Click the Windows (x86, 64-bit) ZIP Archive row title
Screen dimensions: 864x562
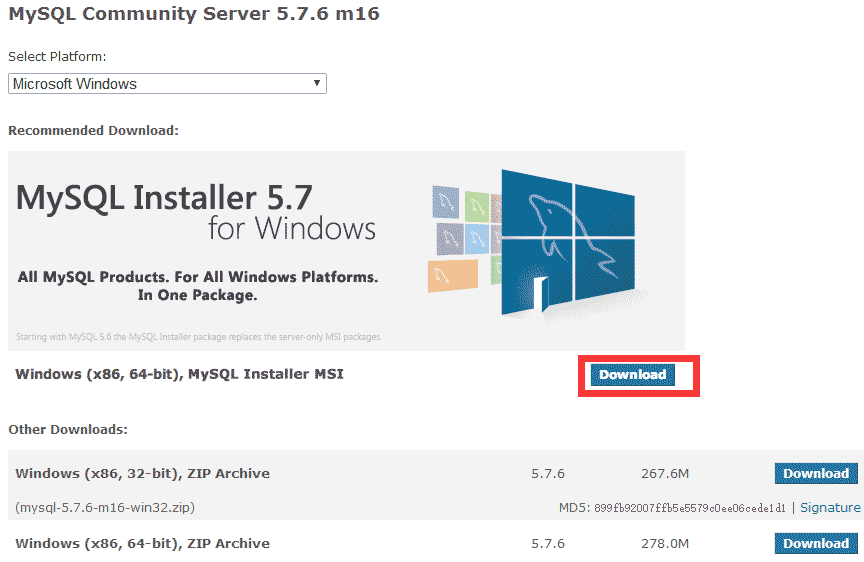point(143,544)
